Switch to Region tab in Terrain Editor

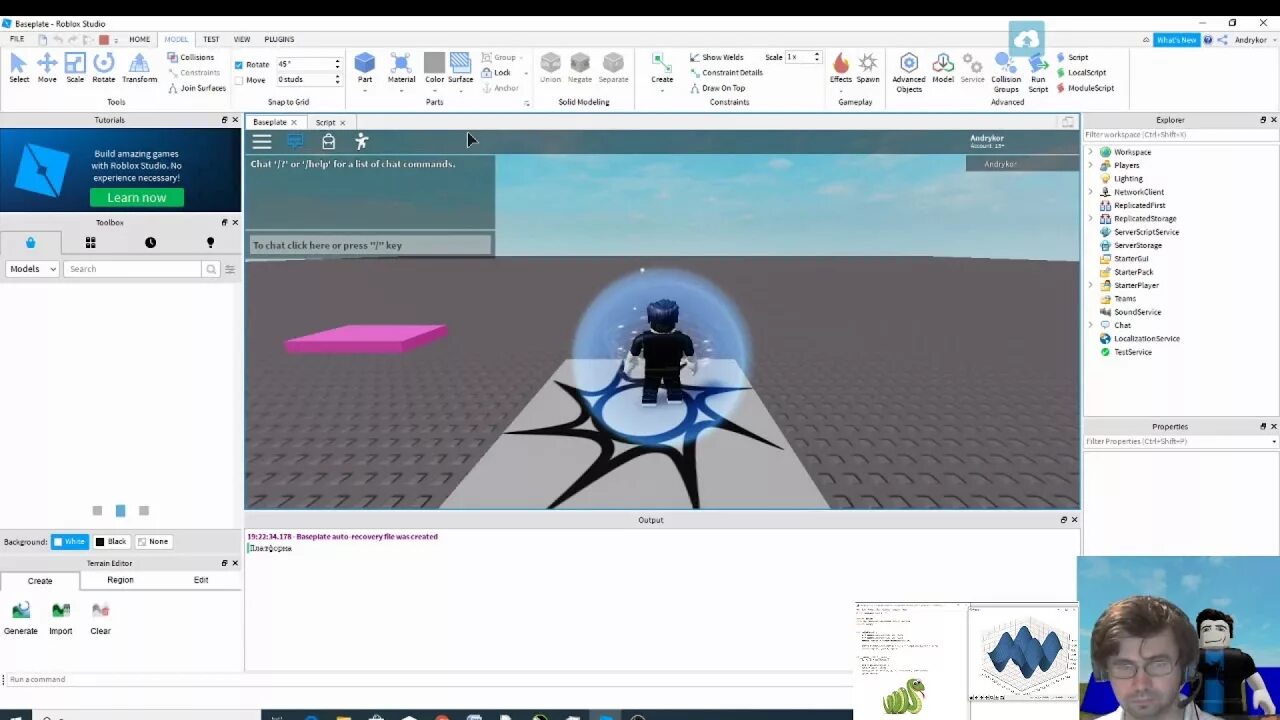(120, 580)
